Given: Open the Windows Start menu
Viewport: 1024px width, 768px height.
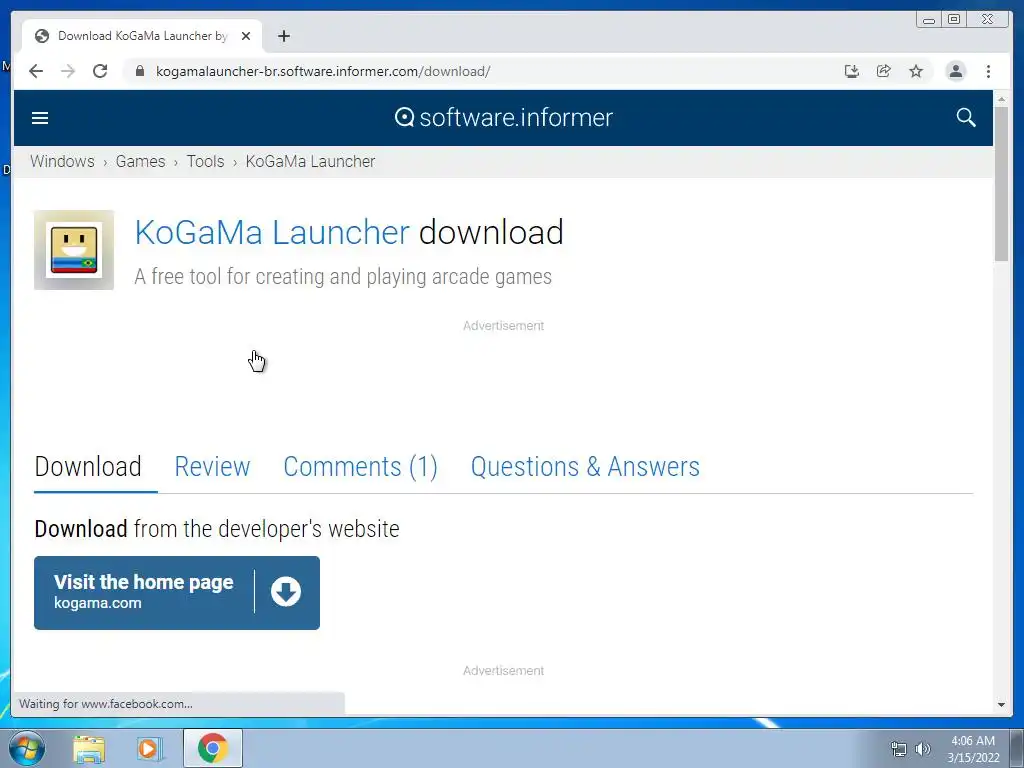Looking at the screenshot, I should 27,748.
